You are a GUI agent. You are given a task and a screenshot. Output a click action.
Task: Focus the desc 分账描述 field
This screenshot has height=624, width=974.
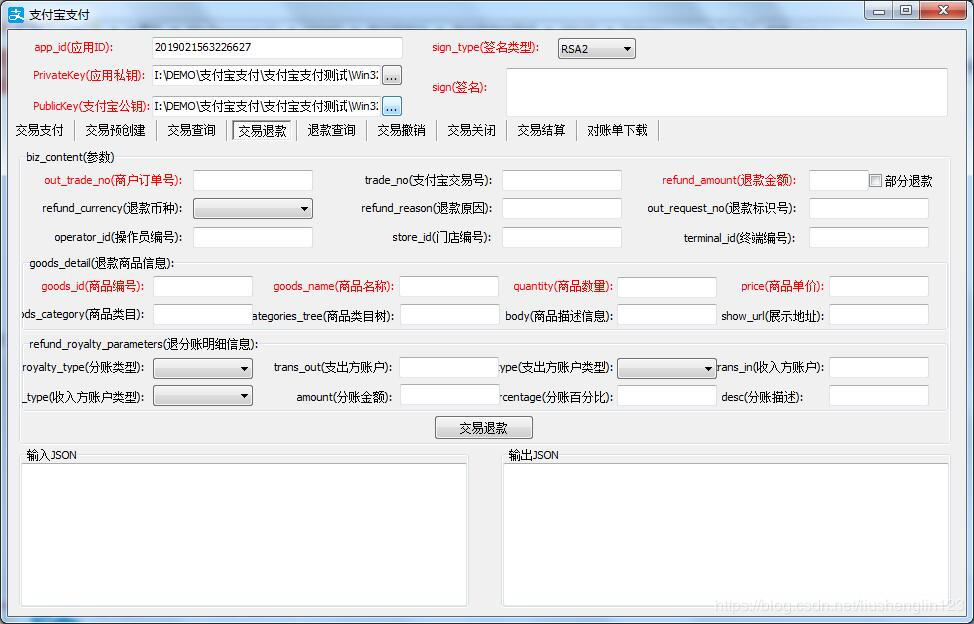tap(879, 396)
